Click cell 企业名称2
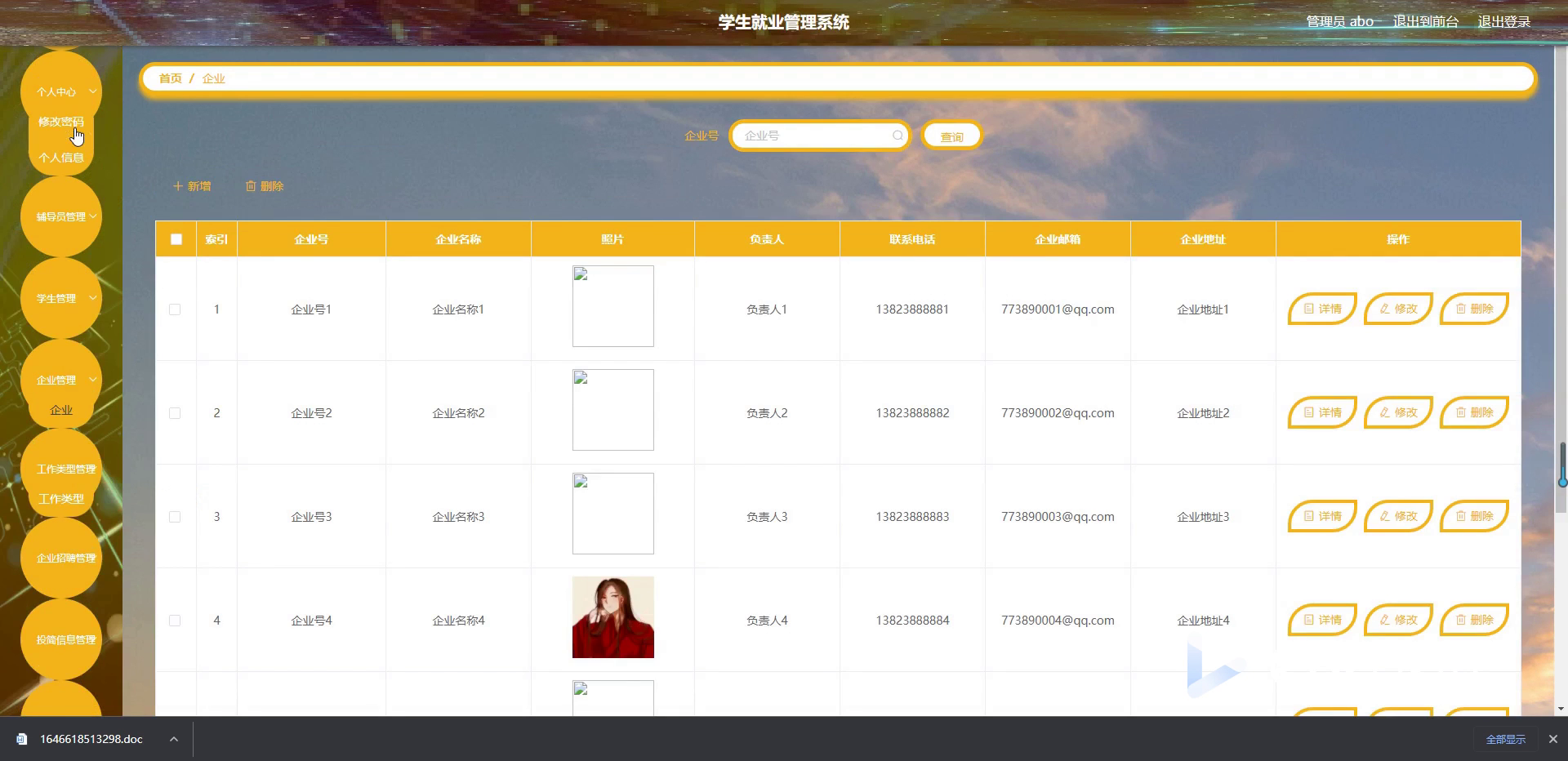The image size is (1568, 761). 458,413
